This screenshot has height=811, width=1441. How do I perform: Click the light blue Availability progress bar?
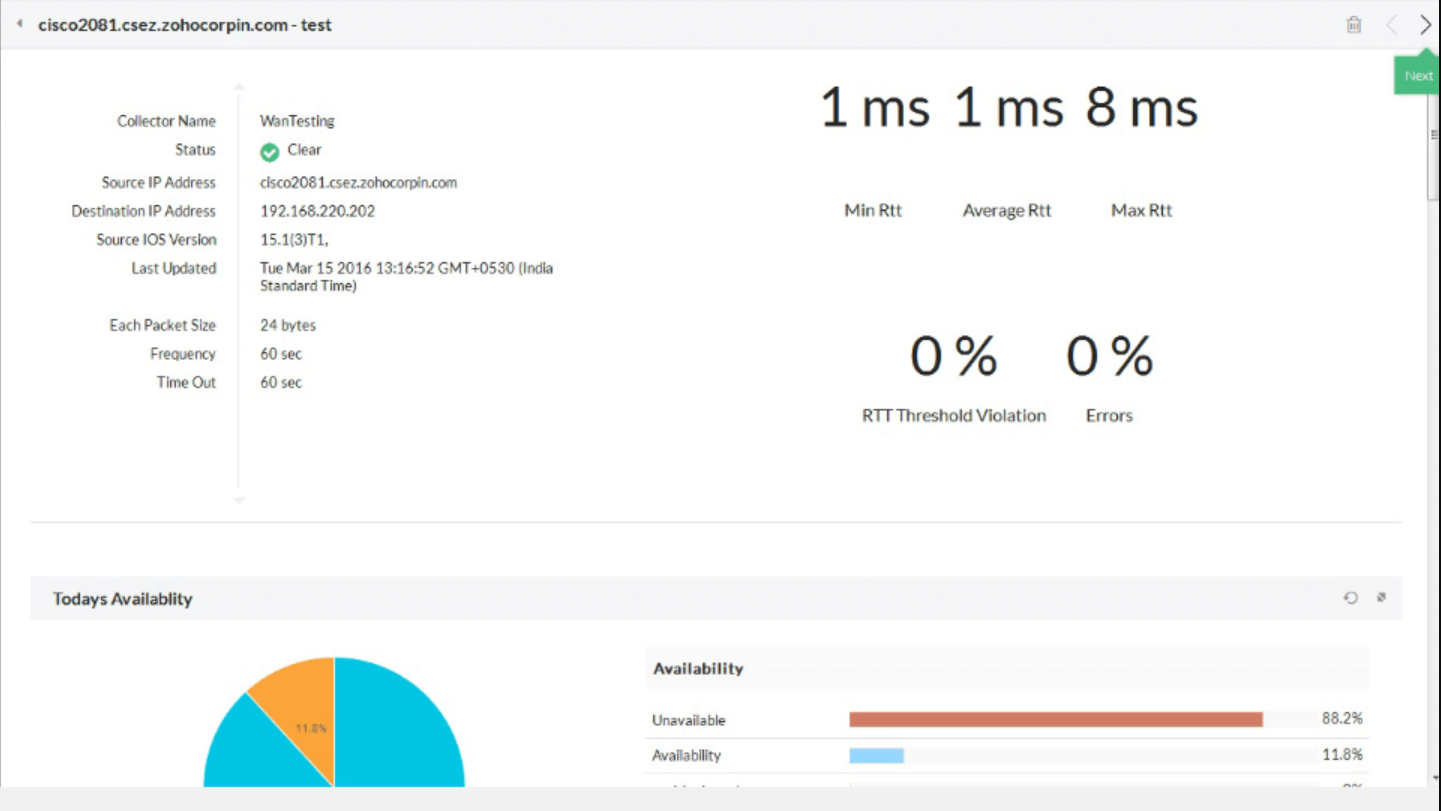pos(876,755)
